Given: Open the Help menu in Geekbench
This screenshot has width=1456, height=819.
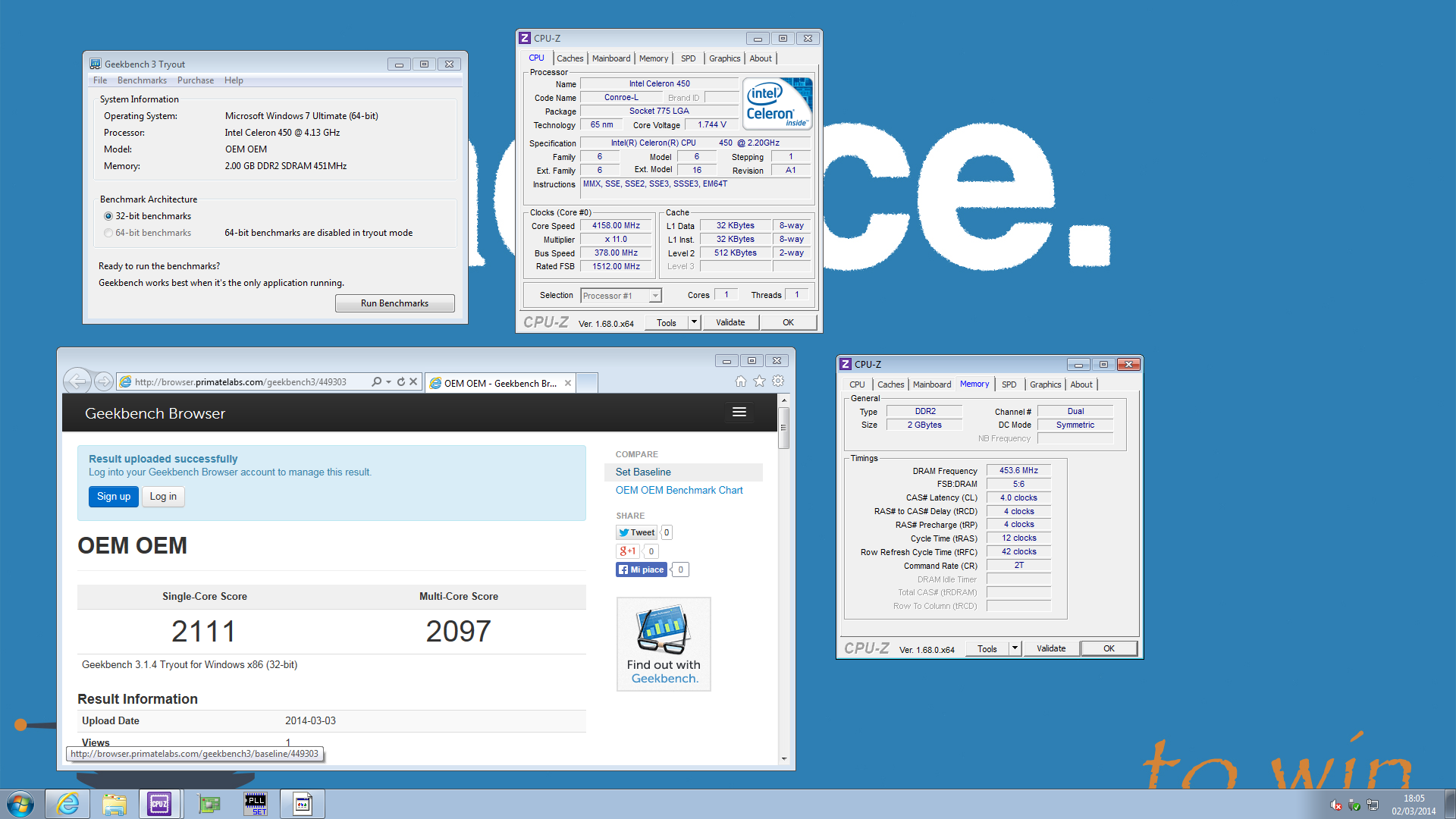Looking at the screenshot, I should coord(234,80).
